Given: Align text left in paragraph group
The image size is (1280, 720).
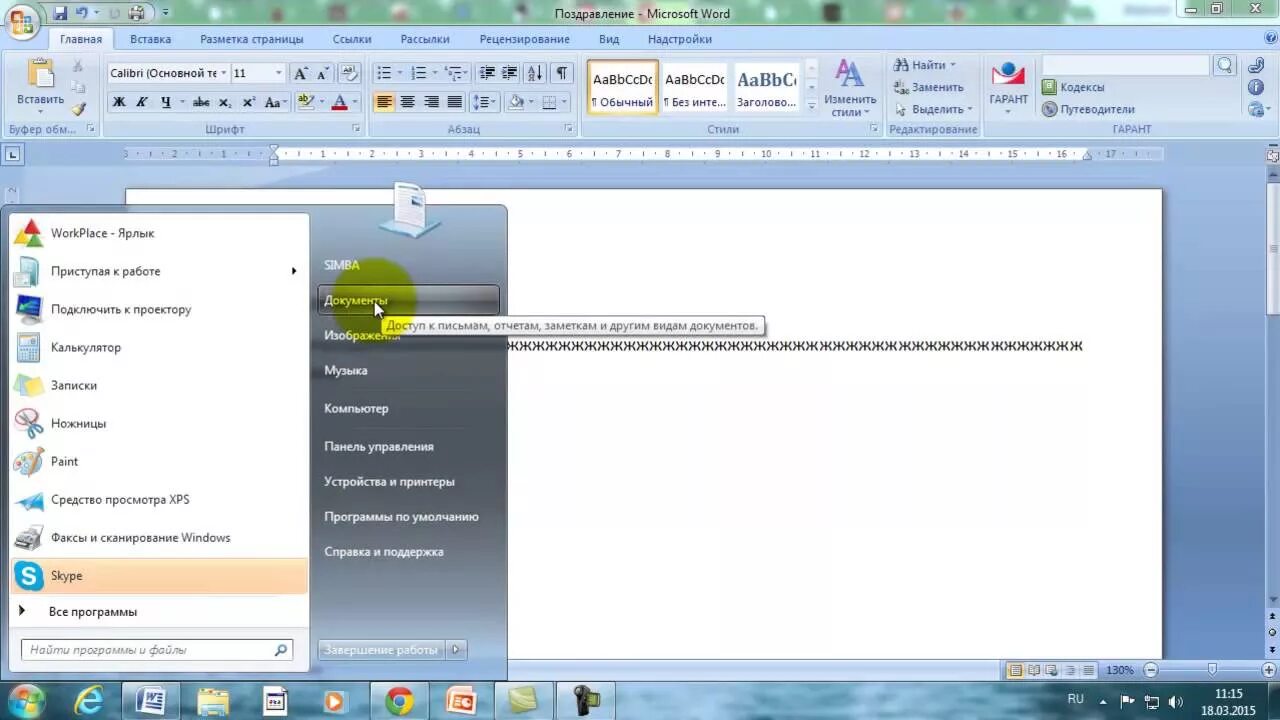Looking at the screenshot, I should tap(384, 102).
